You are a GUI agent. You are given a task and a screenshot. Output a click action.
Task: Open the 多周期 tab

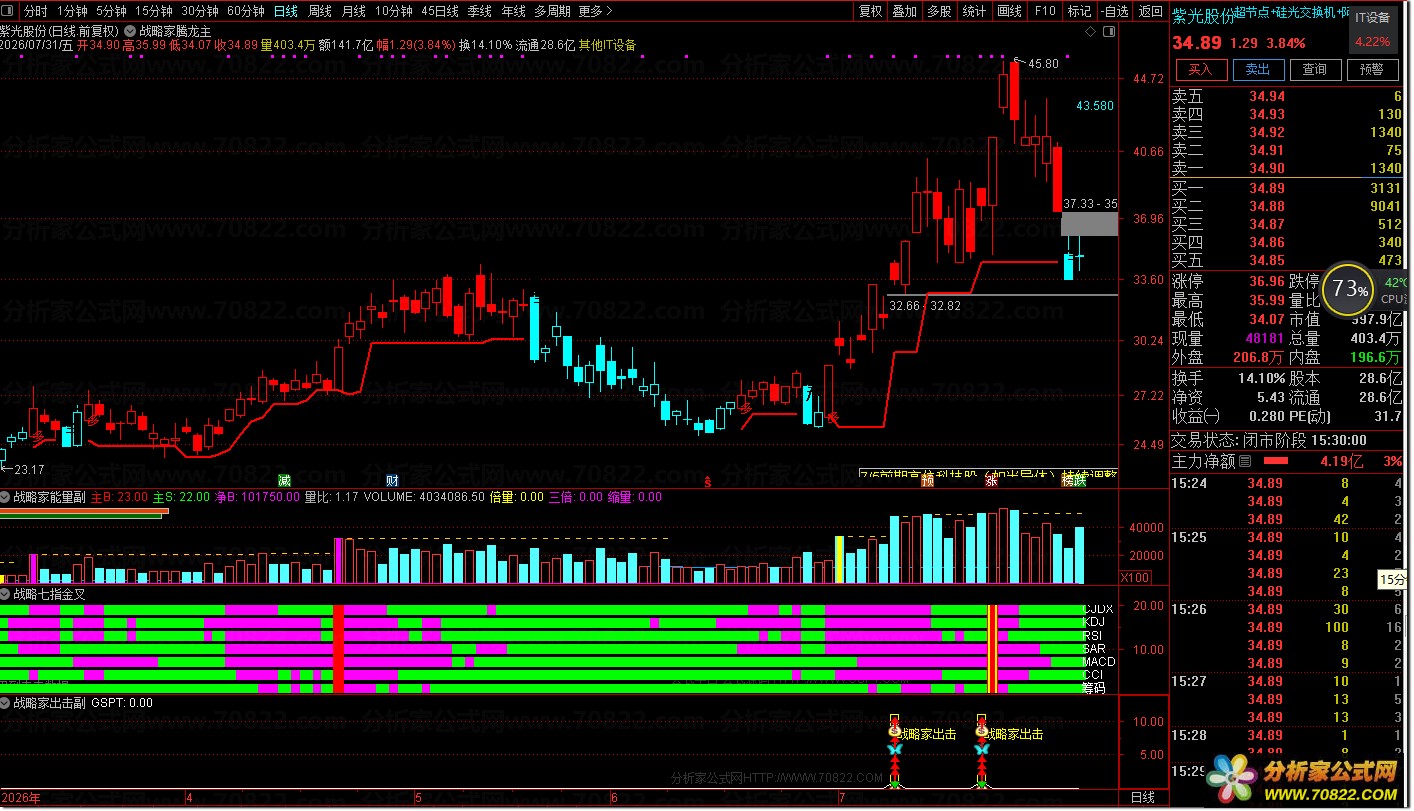tap(552, 11)
